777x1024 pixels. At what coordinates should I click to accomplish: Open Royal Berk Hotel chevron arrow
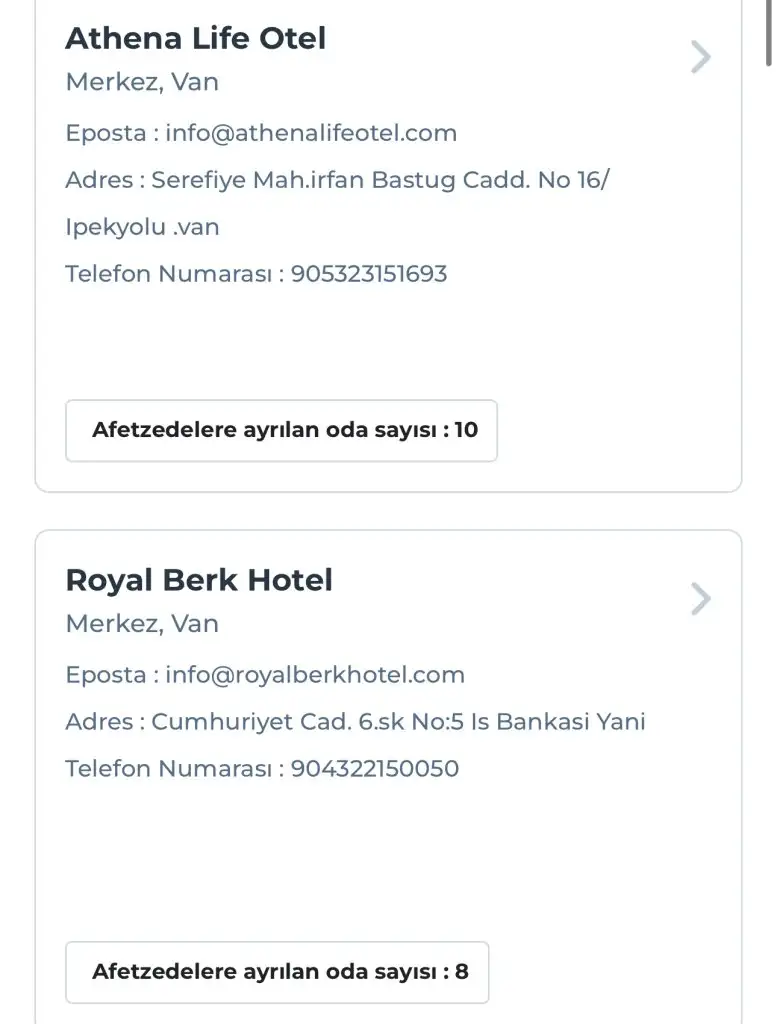(701, 599)
